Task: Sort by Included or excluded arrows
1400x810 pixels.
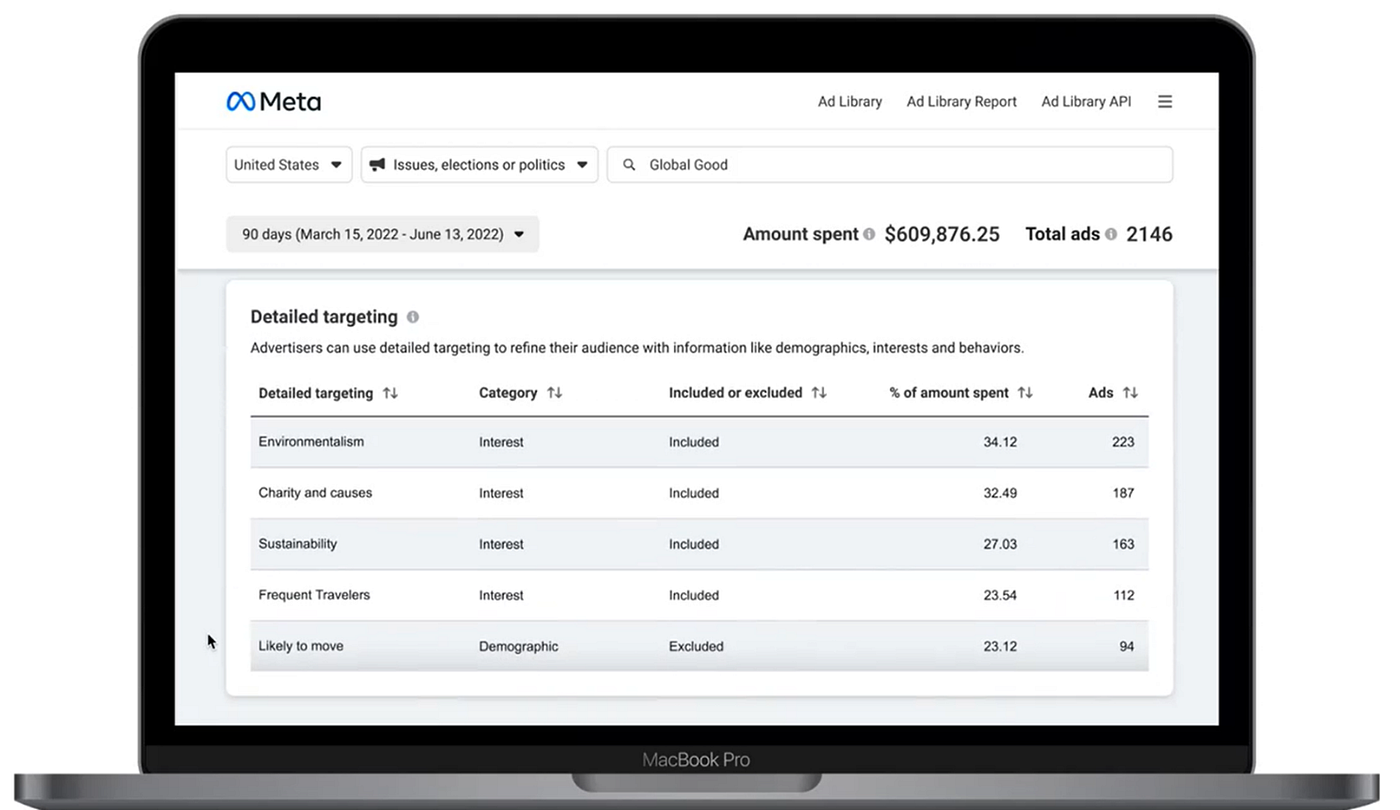Action: tap(819, 393)
